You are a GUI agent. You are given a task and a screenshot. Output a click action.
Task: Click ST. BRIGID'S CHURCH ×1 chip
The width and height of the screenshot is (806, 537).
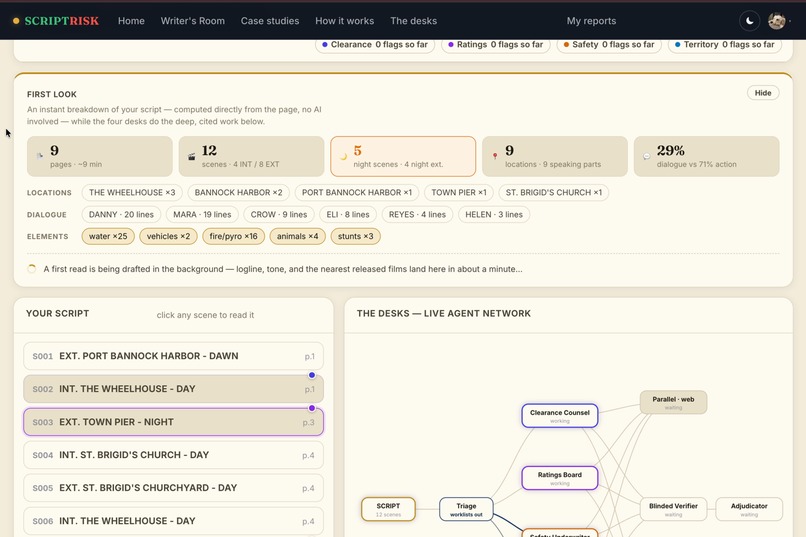pyautogui.click(x=554, y=193)
